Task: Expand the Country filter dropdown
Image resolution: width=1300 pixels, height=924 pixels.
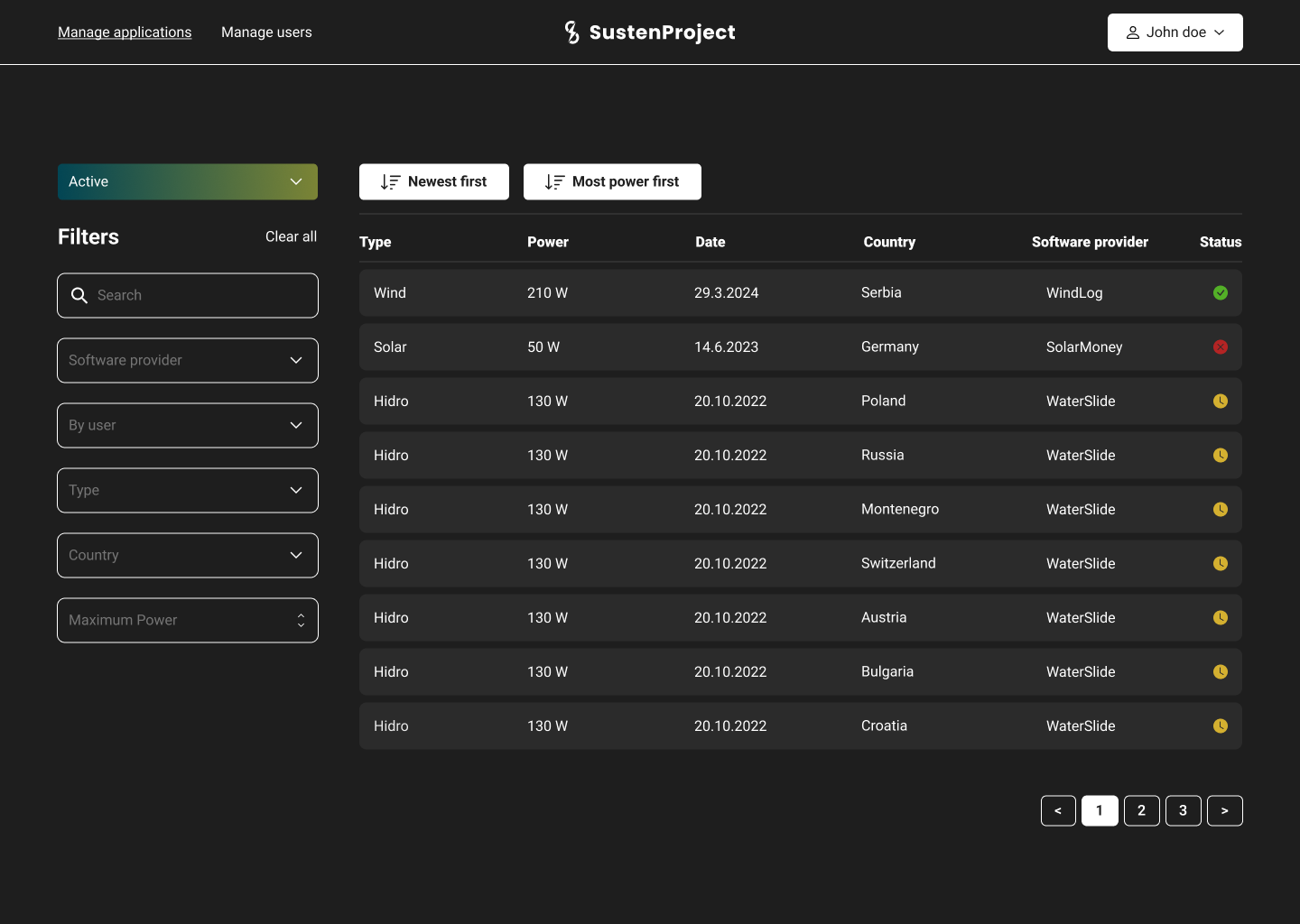Action: coord(188,556)
